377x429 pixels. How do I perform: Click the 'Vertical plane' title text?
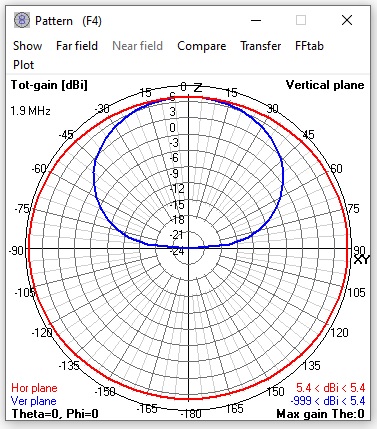tap(325, 85)
